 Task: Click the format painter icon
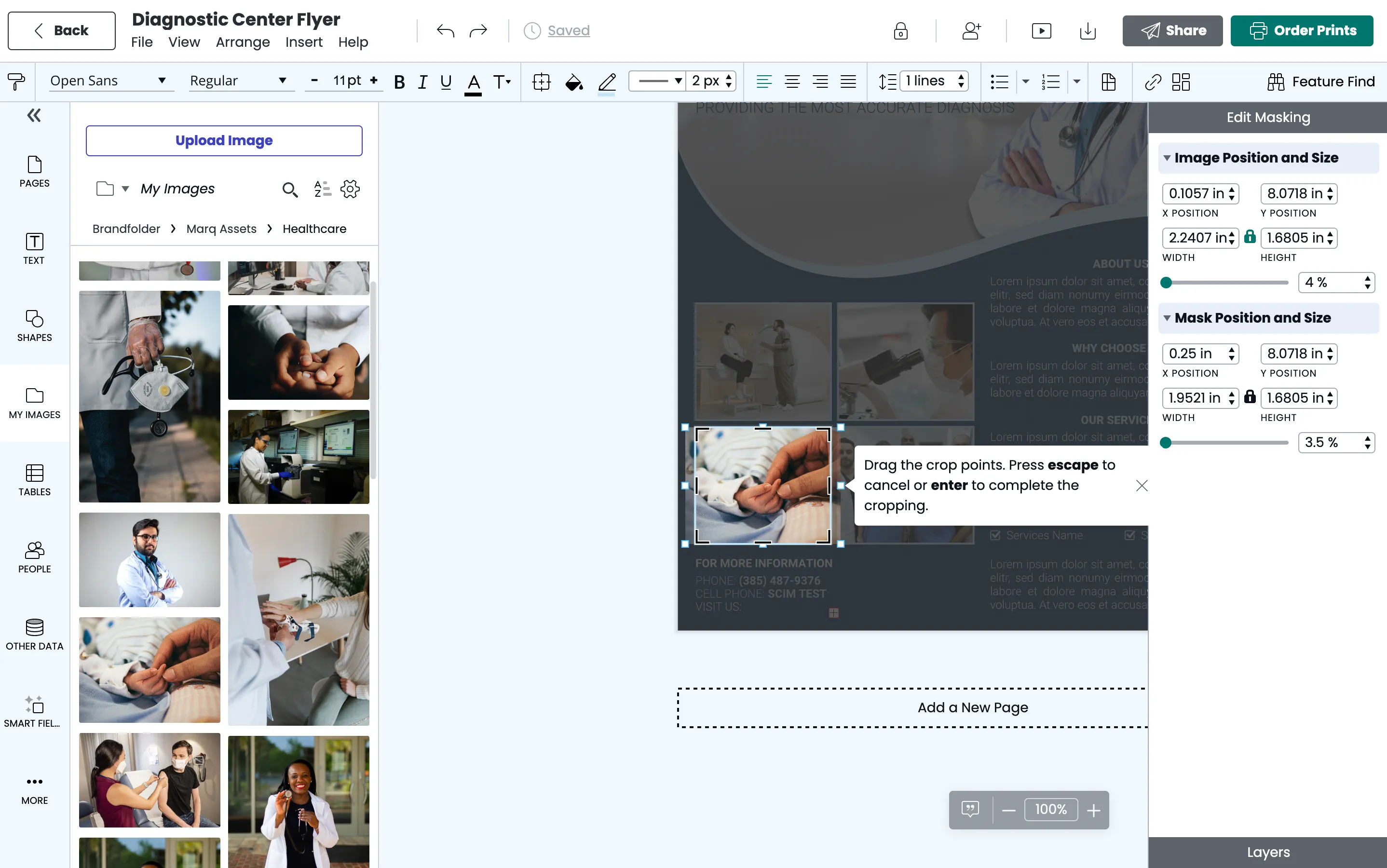pyautogui.click(x=16, y=81)
